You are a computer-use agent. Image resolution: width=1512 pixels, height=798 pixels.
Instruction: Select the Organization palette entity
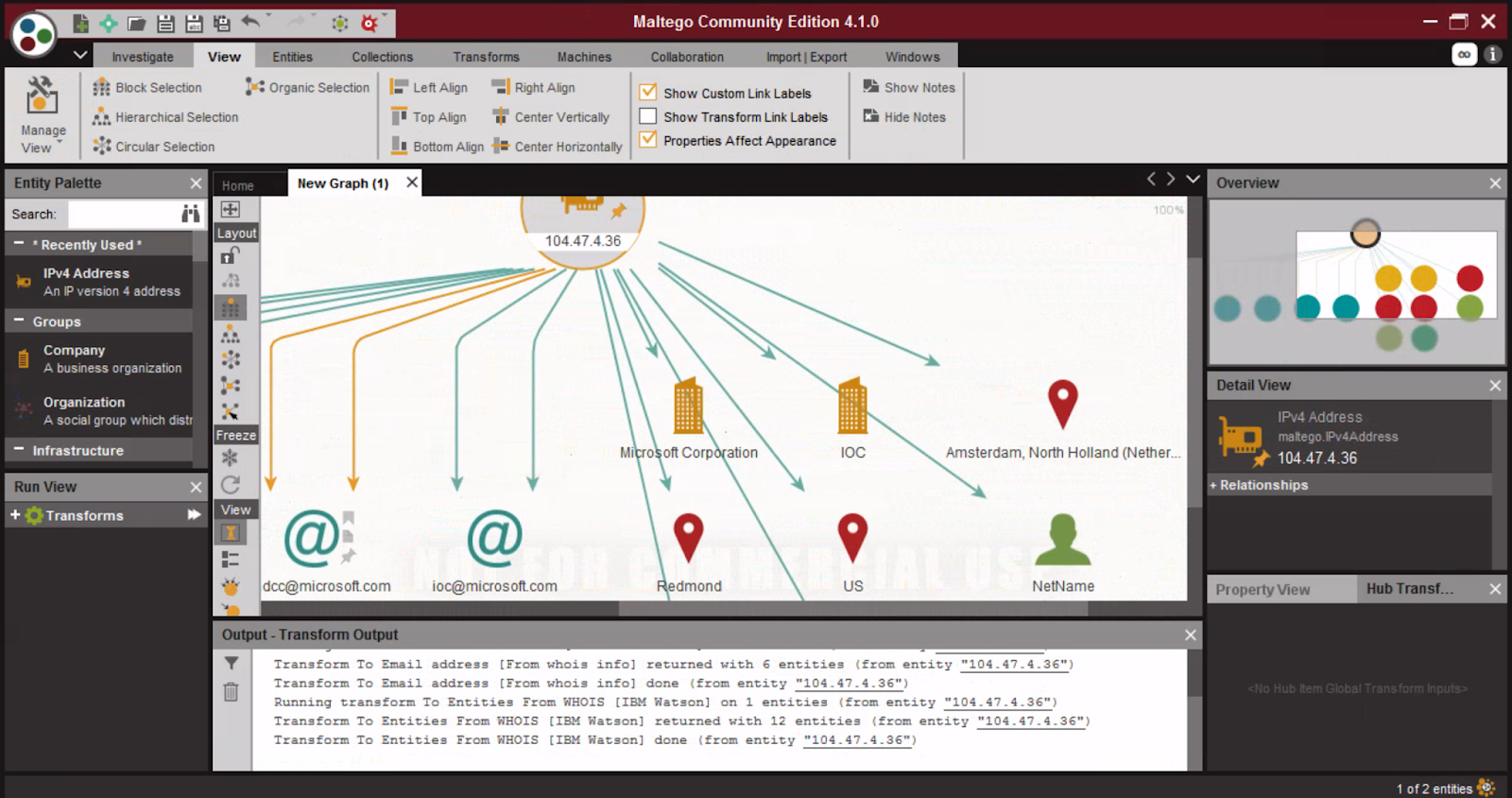pos(99,410)
